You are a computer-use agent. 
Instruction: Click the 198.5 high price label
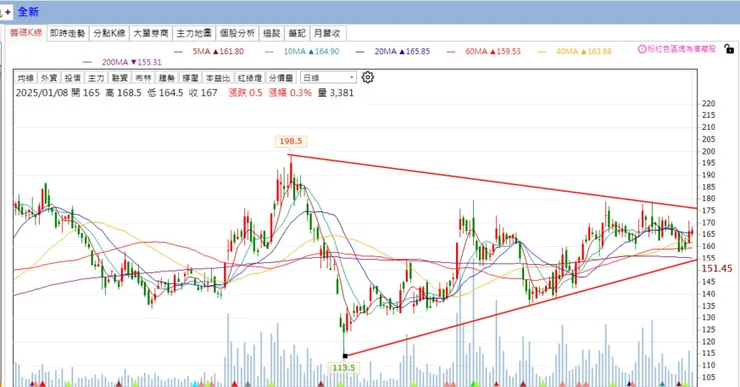tap(291, 141)
